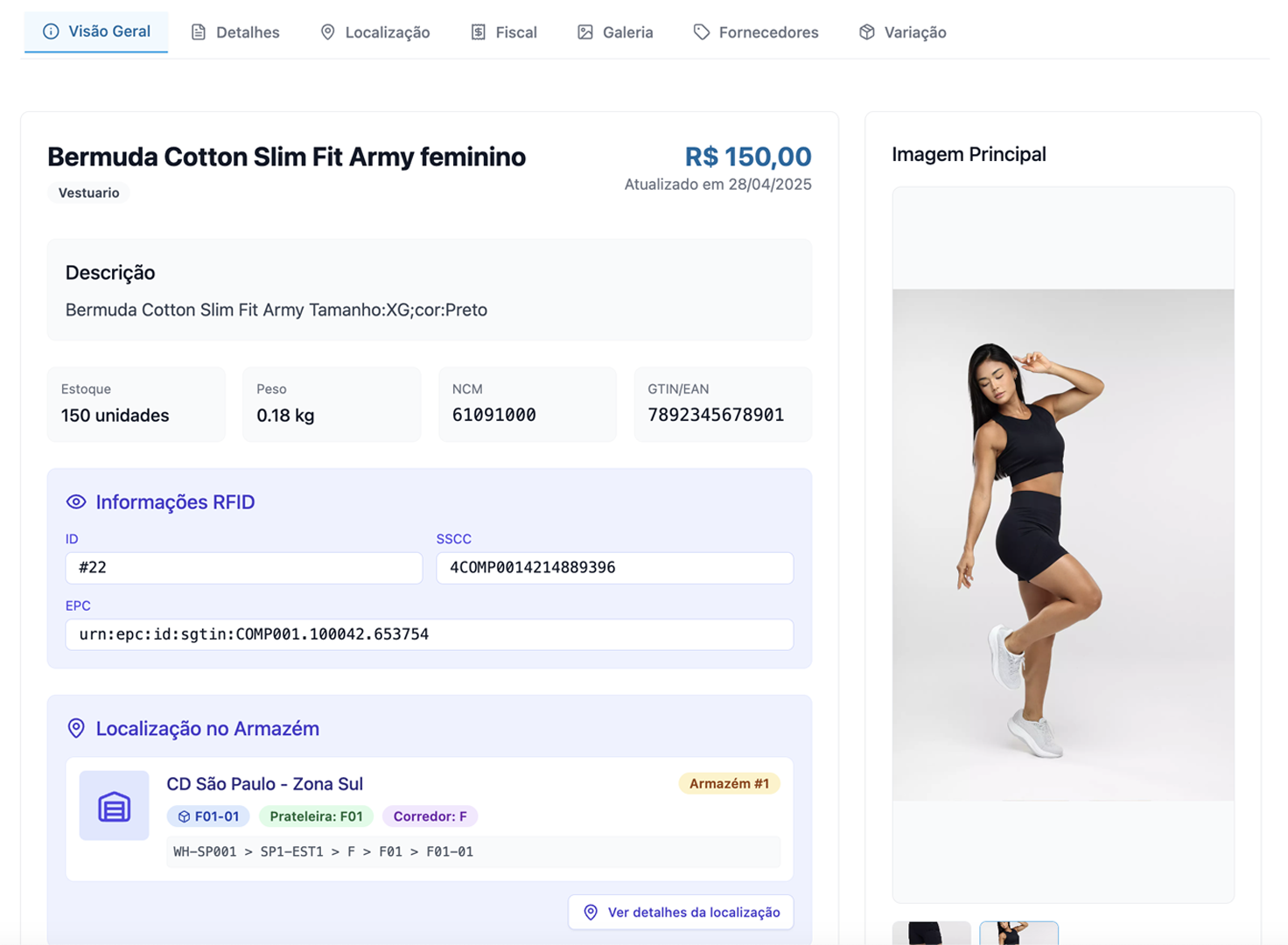Click the info icon on Visão Geral tab
This screenshot has width=1288, height=945.
click(x=51, y=31)
